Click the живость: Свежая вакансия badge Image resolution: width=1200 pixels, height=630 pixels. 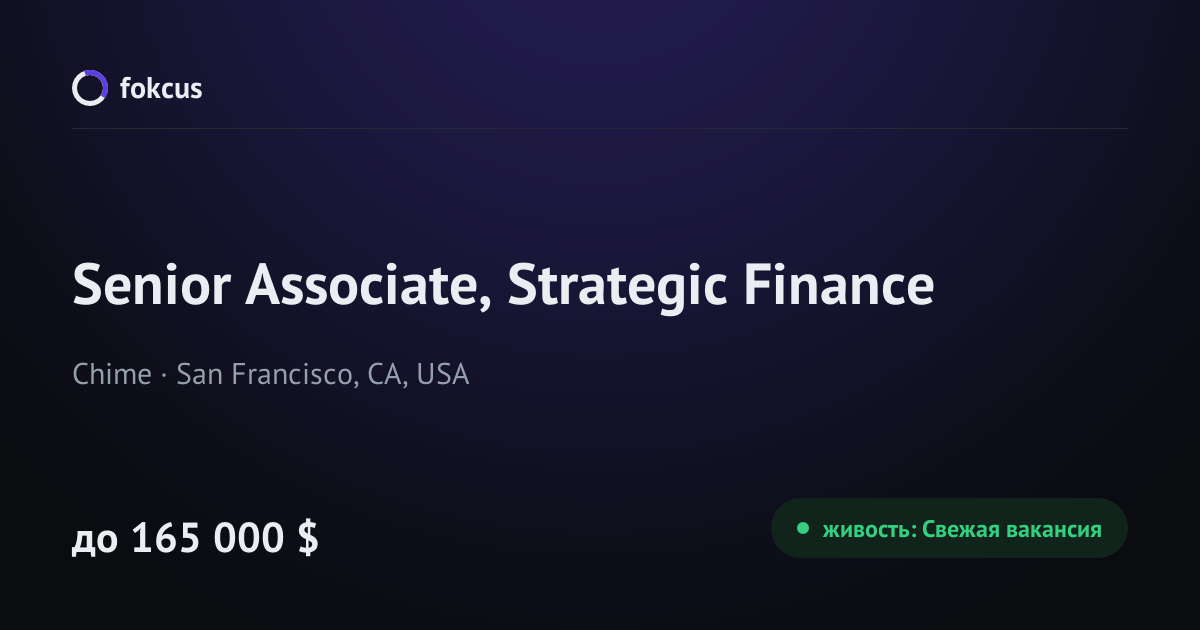click(x=949, y=528)
